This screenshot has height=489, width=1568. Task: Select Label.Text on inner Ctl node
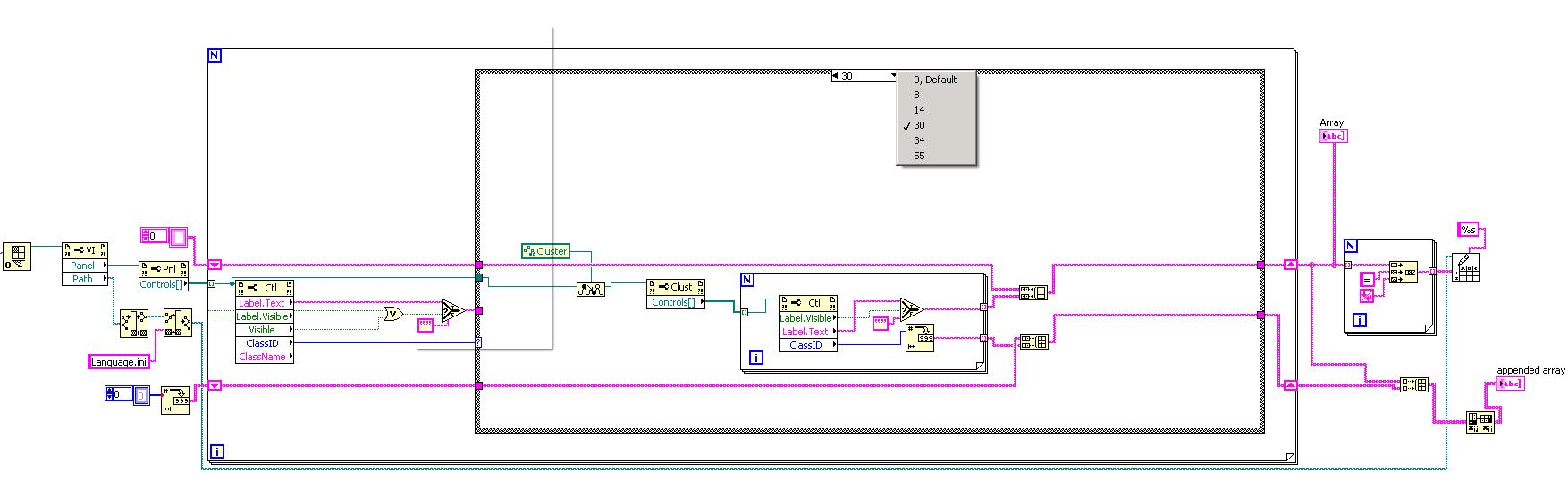808,332
